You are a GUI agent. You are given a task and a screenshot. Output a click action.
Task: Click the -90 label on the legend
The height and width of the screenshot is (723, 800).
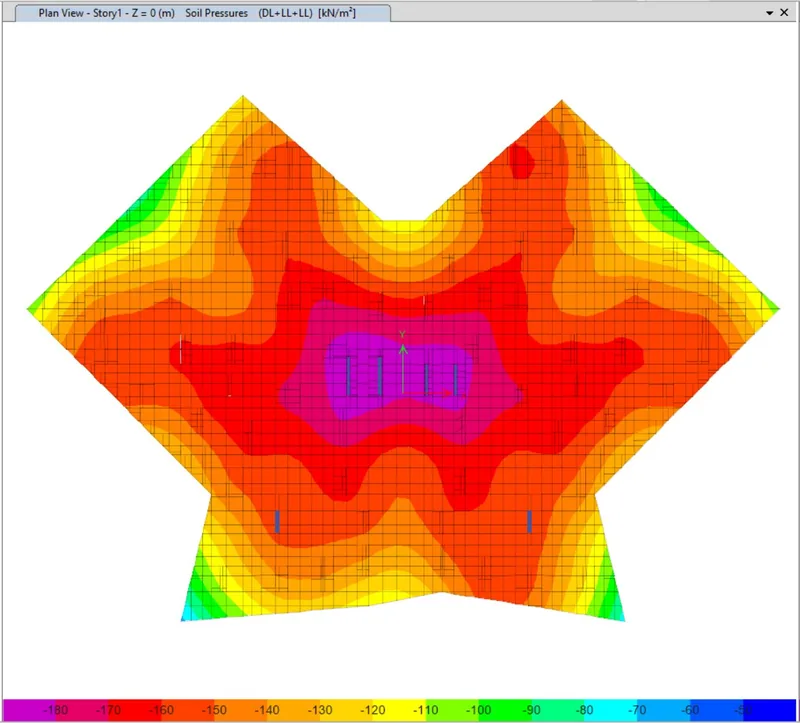click(531, 710)
